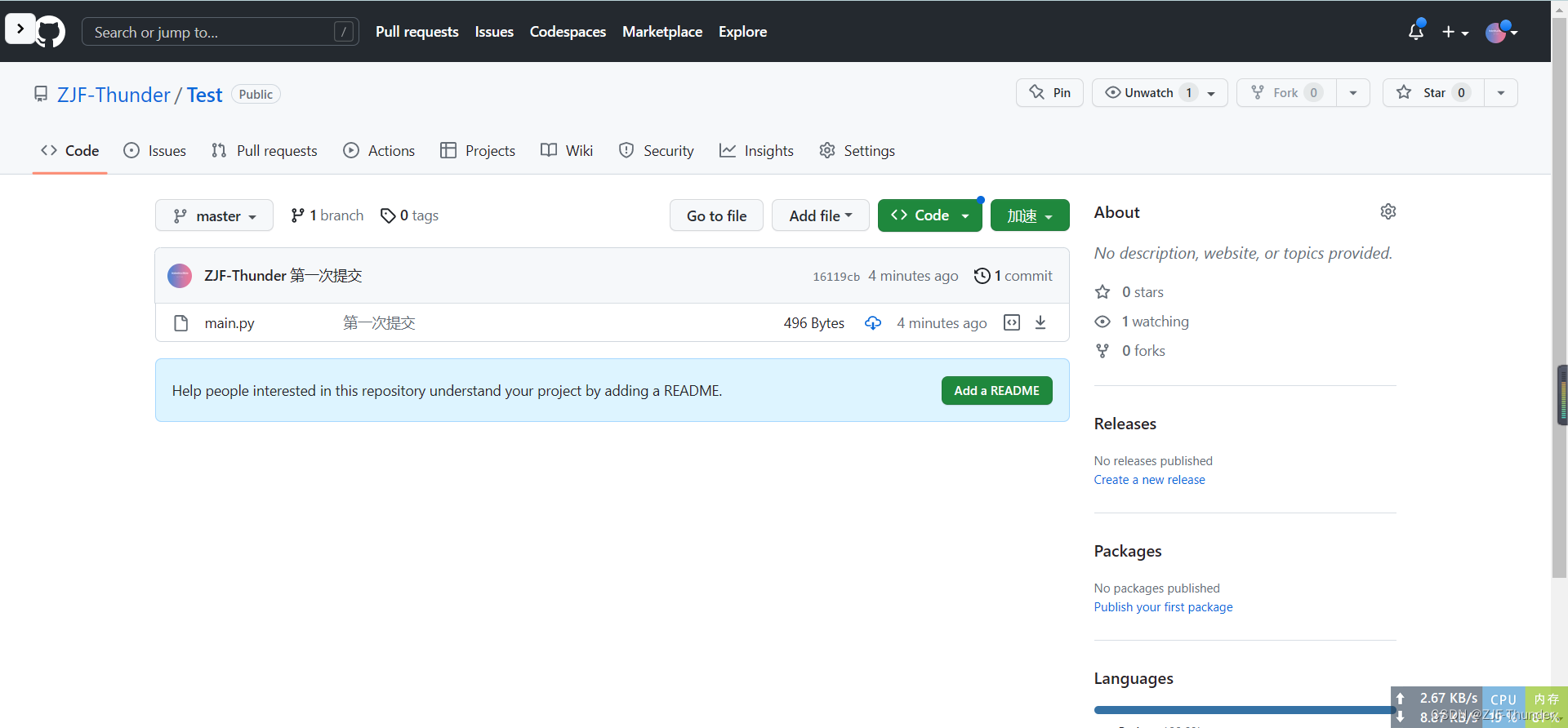Click the network speed monitor widget

(1437, 708)
